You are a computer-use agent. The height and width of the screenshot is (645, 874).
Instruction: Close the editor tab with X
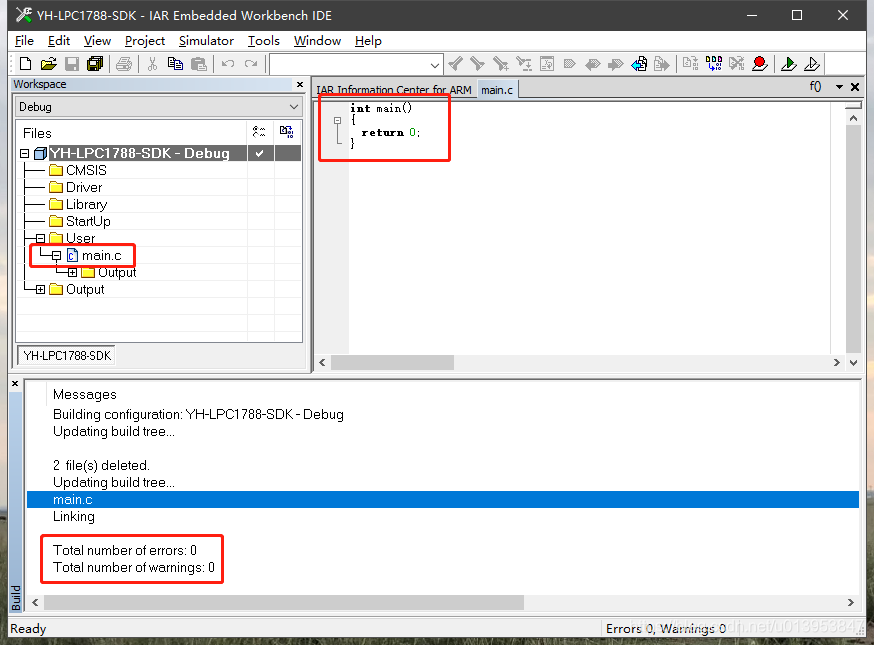(855, 87)
